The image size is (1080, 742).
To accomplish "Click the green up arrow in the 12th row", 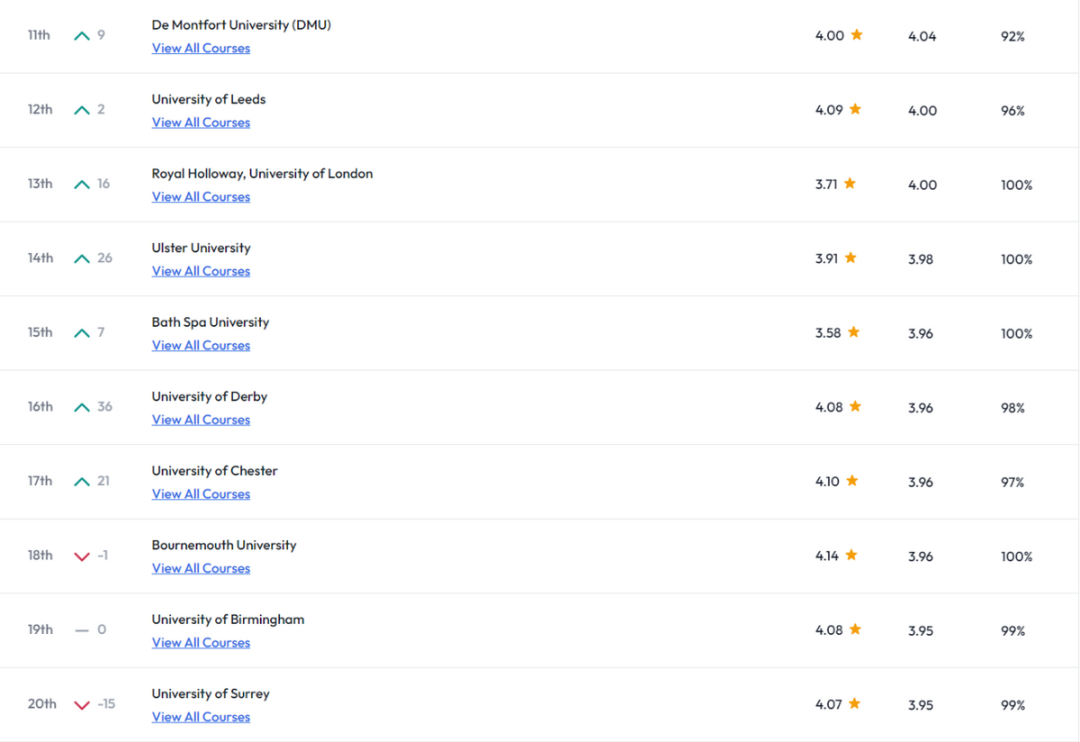I will click(82, 110).
